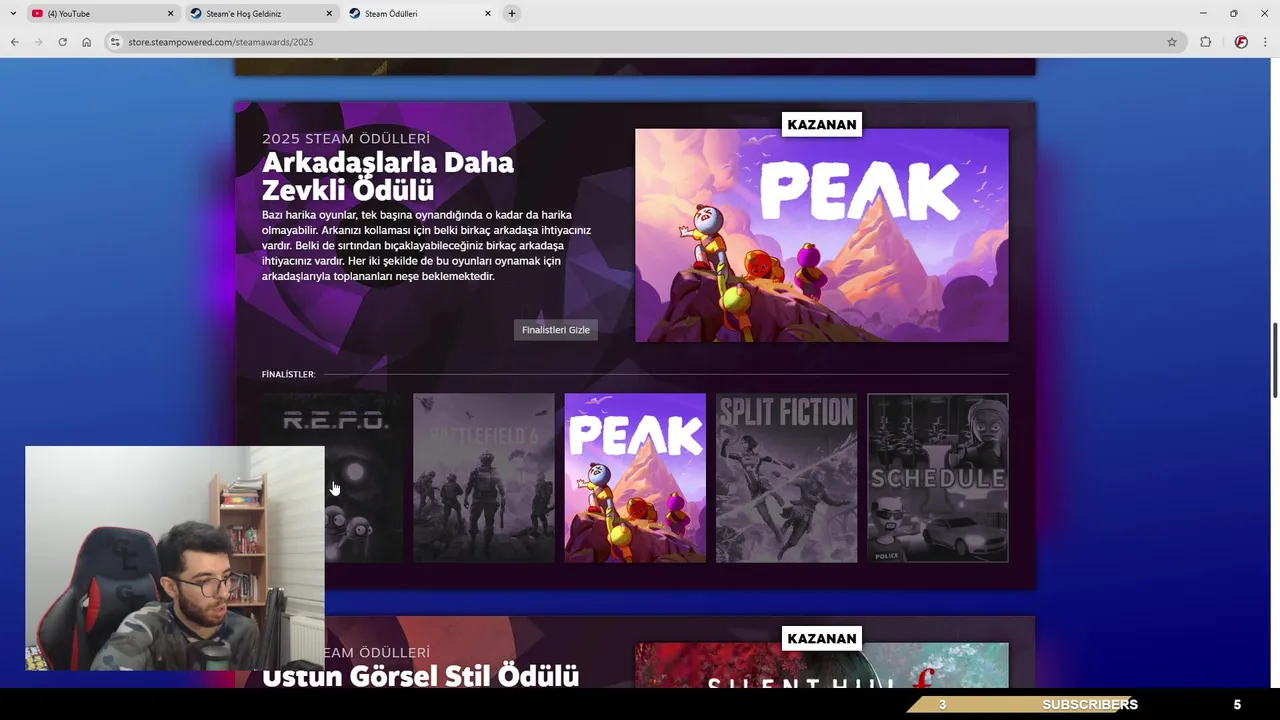Open the browser three-dot menu
This screenshot has width=1280, height=720.
tap(1265, 42)
